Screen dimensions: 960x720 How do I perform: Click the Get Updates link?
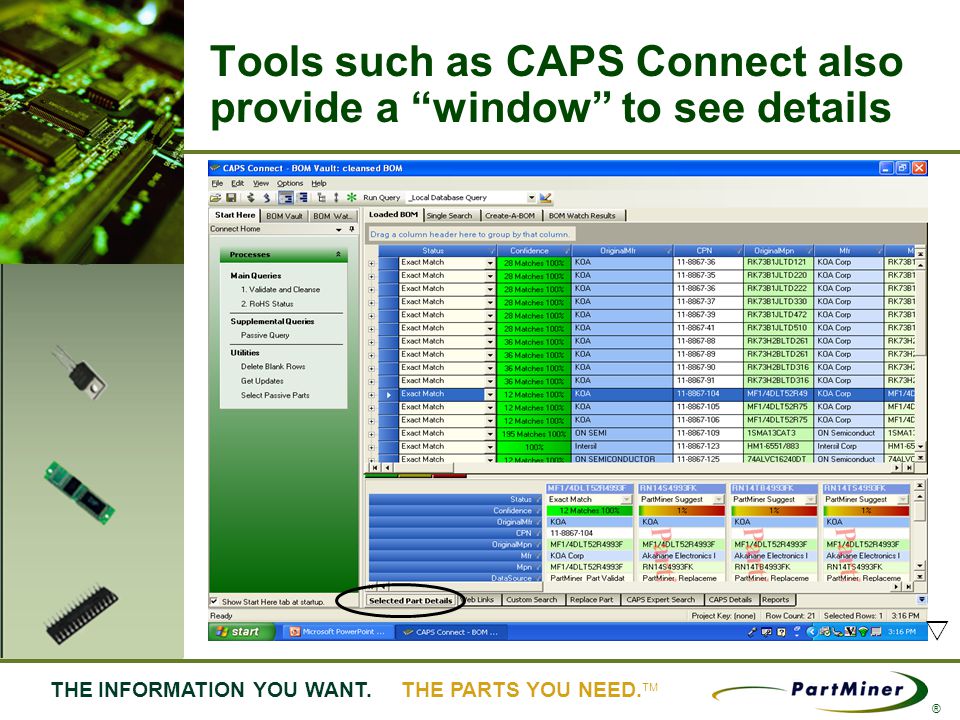(262, 381)
